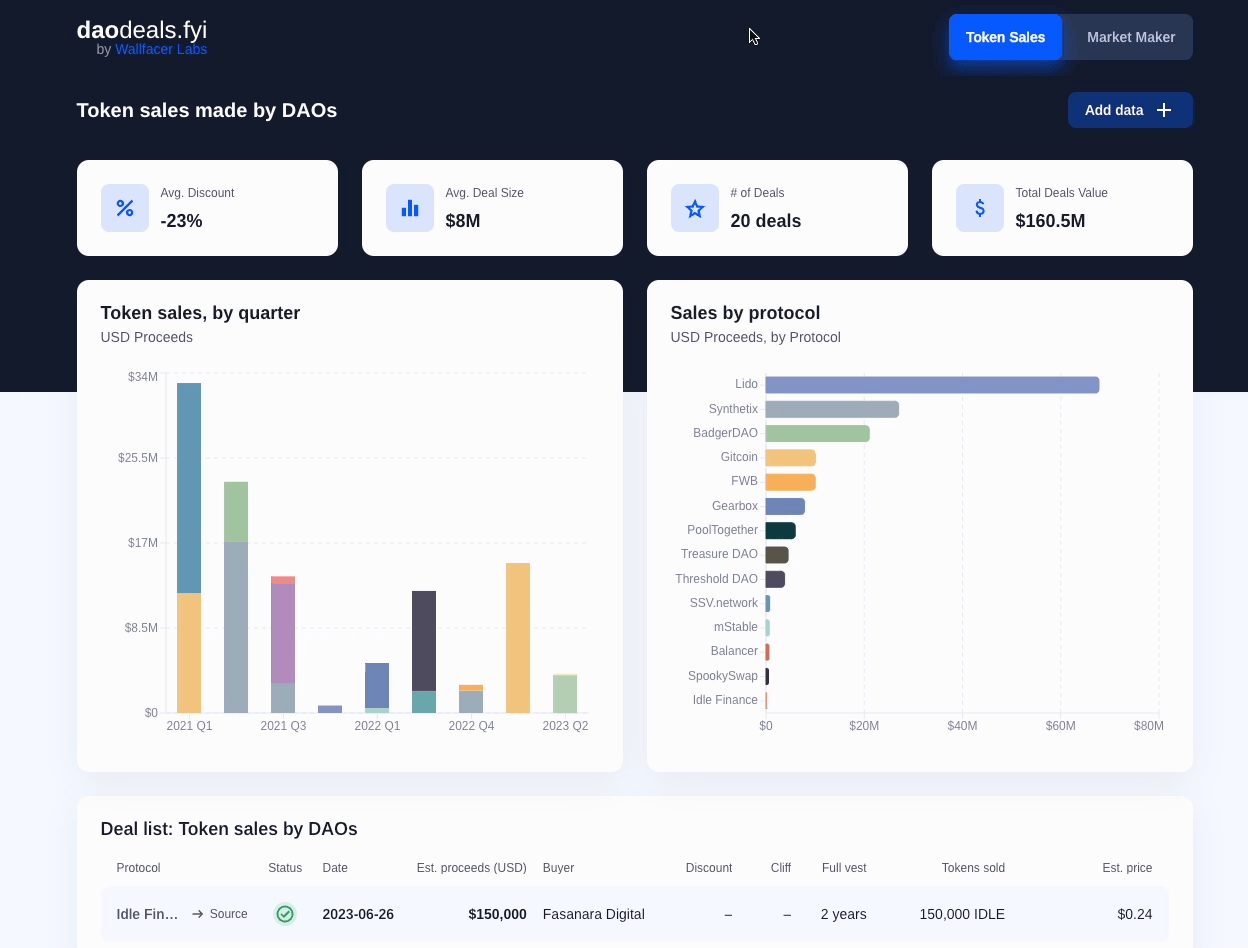
Task: Click the Status column header
Action: click(285, 868)
